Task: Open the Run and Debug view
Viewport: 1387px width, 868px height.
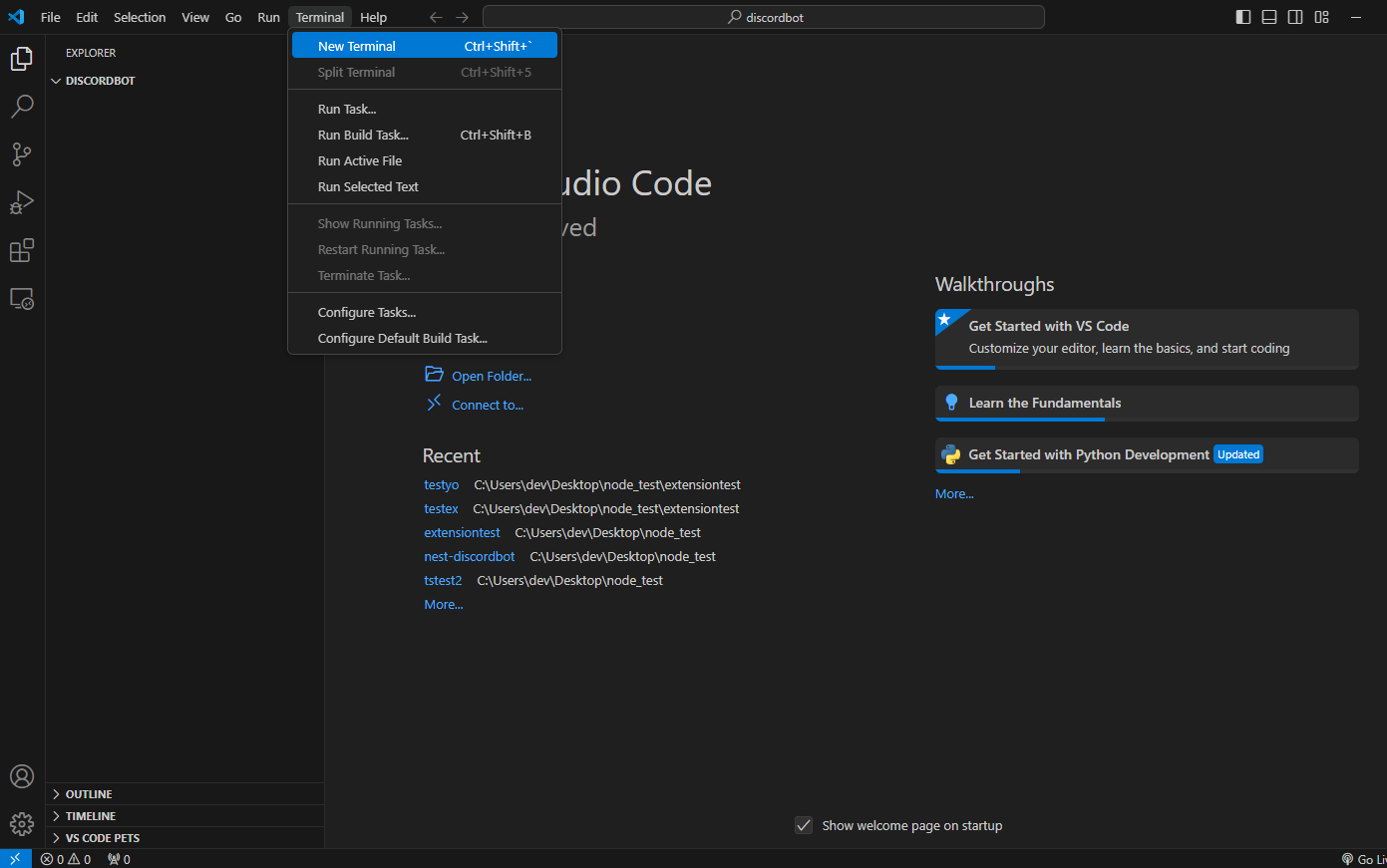Action: (x=22, y=202)
